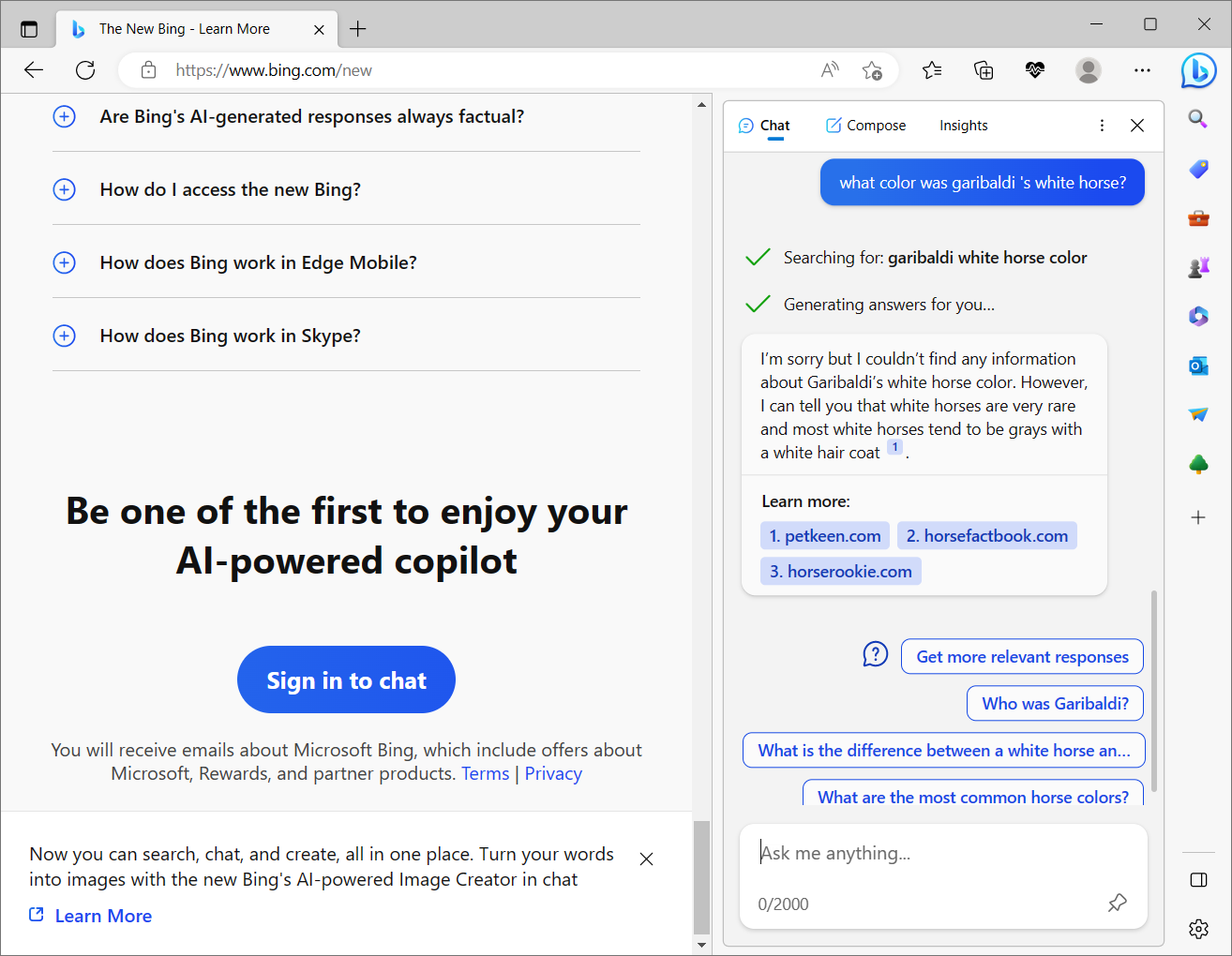
Task: Click the page scrollbar up arrow
Action: 701,104
